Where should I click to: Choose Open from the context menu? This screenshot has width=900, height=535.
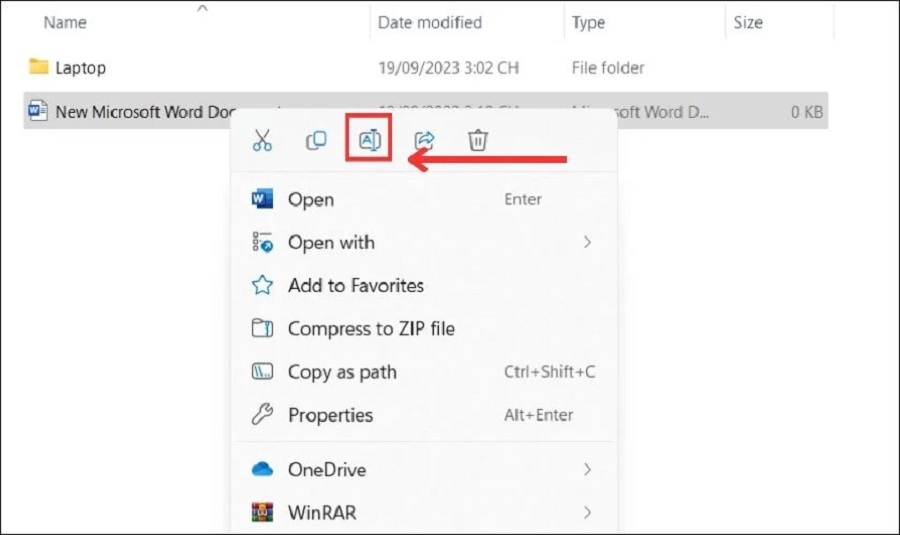pyautogui.click(x=424, y=199)
